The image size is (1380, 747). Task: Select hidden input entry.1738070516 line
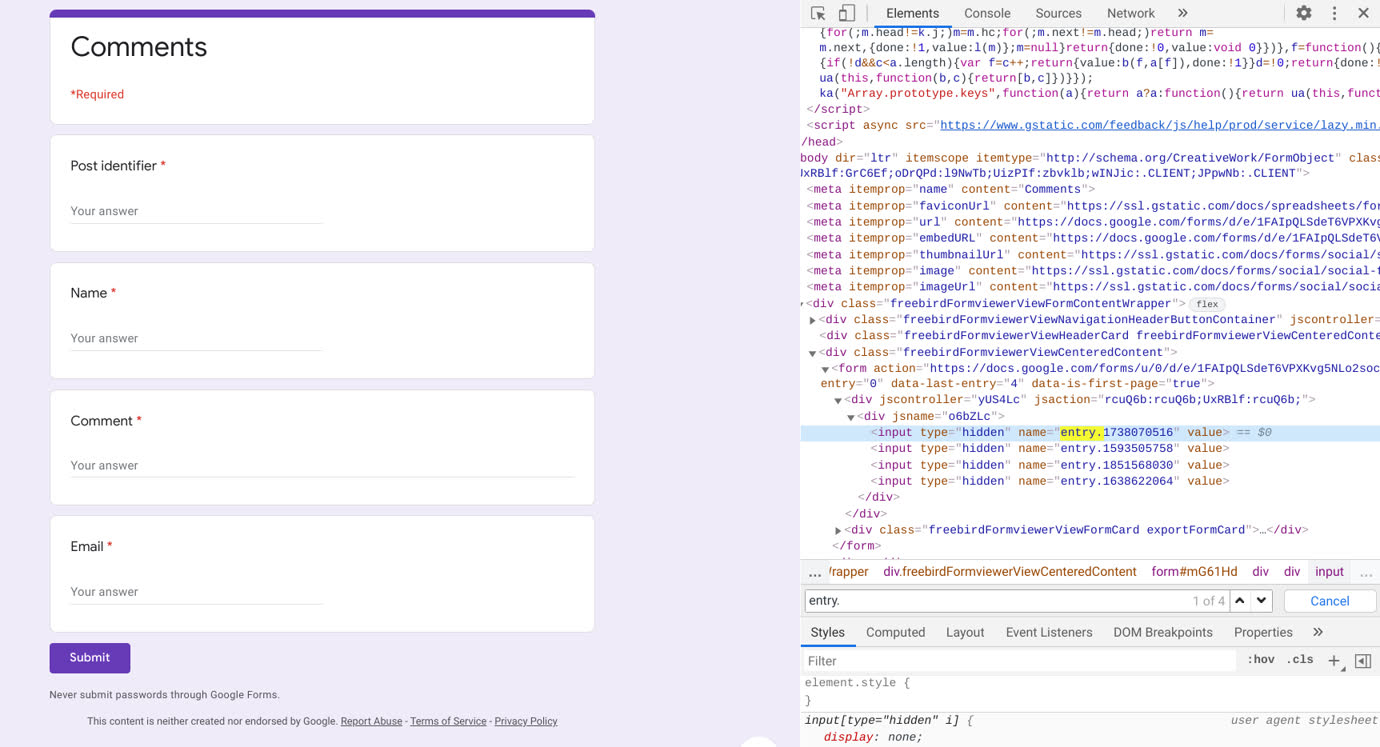1090,433
